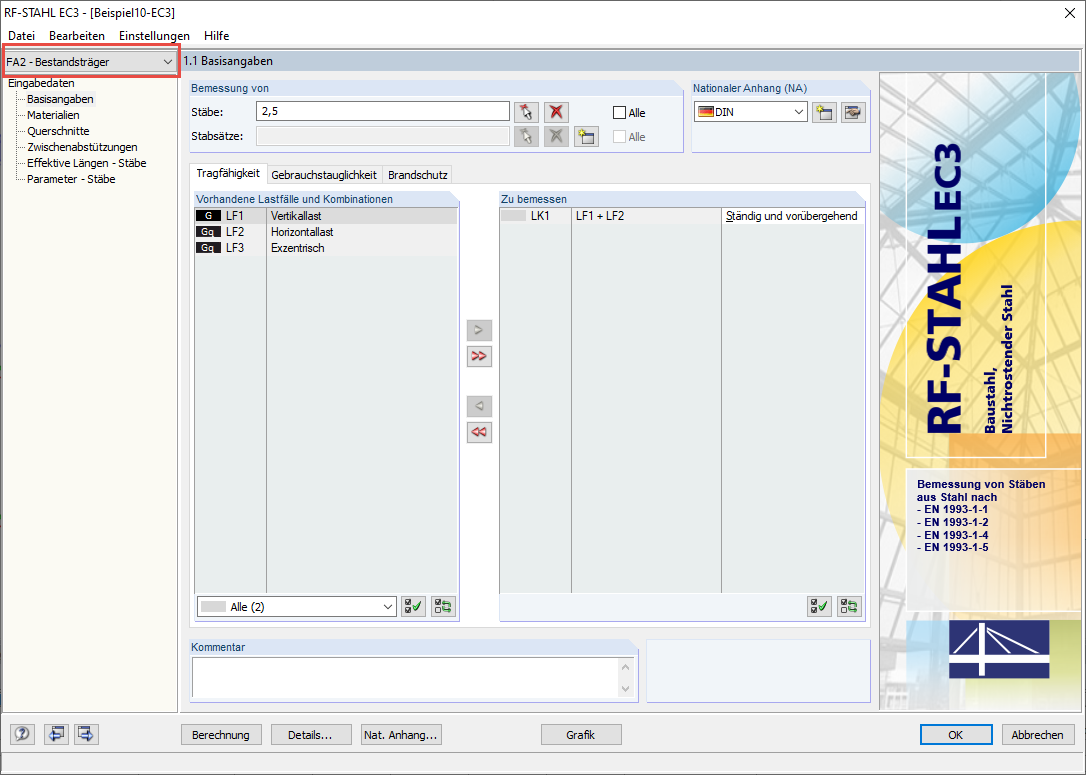Delete the Stäbe member list with red X
The height and width of the screenshot is (775, 1086).
556,112
